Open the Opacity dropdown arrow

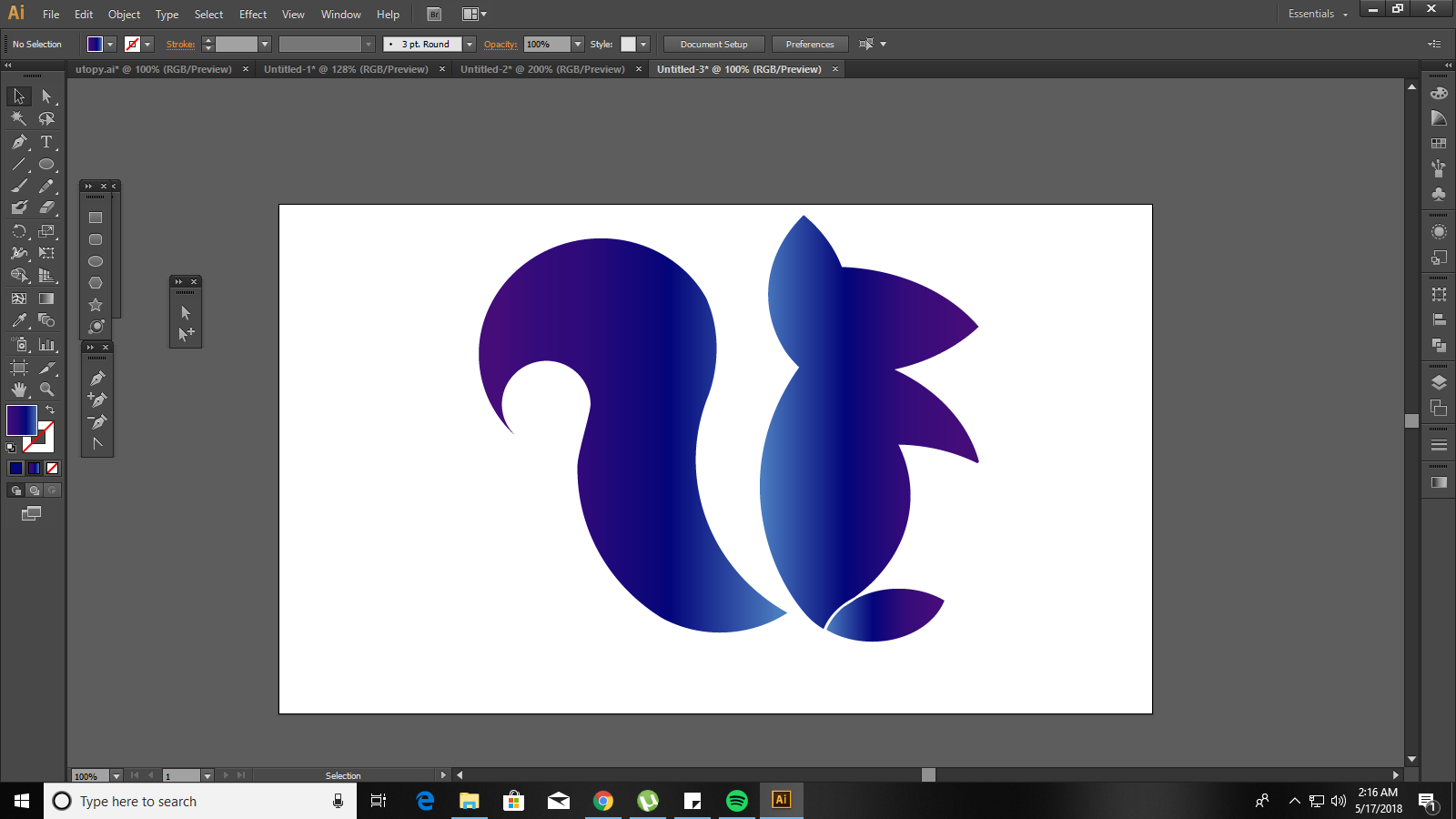point(578,45)
